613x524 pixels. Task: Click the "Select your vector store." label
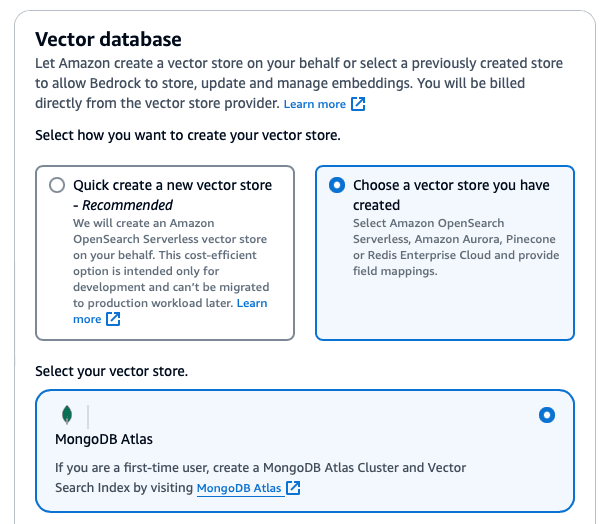pyautogui.click(x=111, y=371)
